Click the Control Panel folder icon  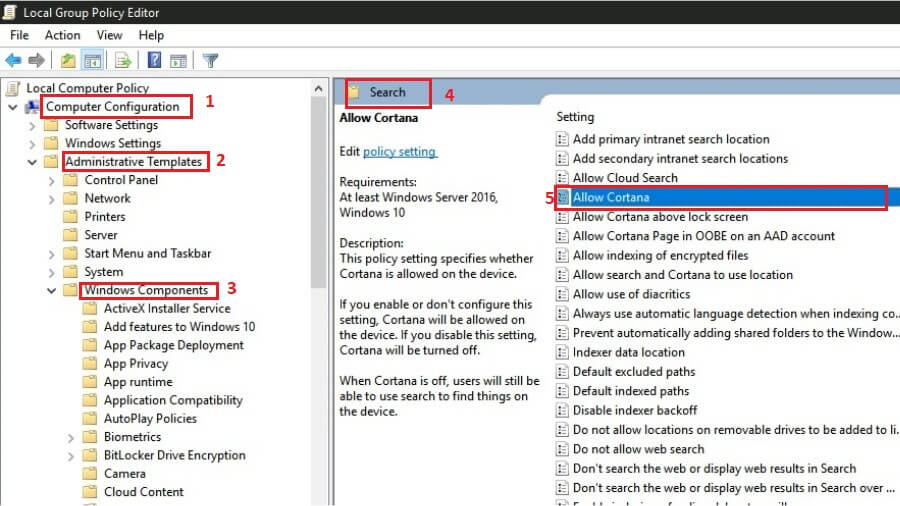(71, 180)
